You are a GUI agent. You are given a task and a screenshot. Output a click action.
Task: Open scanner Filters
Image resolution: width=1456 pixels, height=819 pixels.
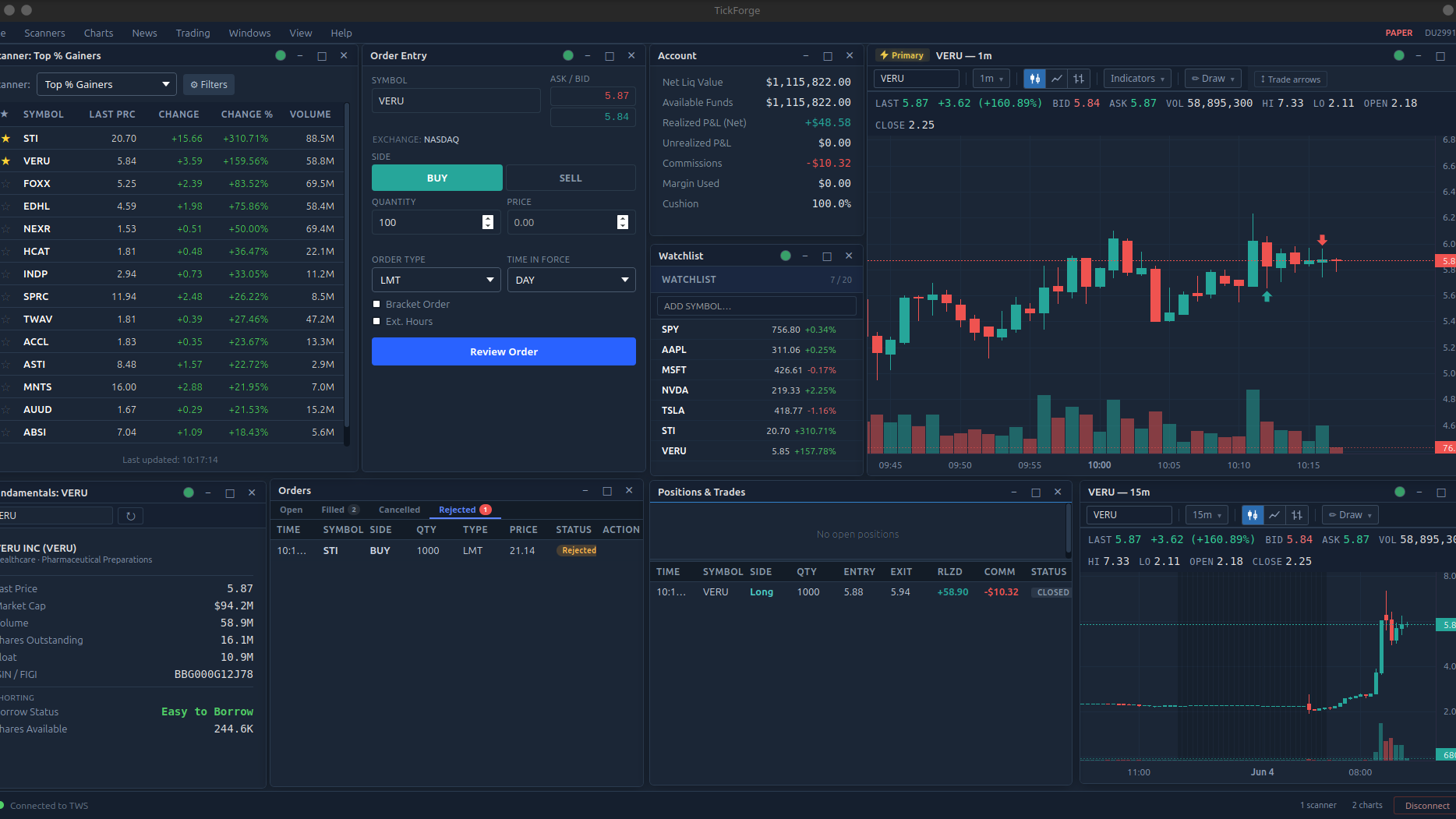(x=209, y=84)
